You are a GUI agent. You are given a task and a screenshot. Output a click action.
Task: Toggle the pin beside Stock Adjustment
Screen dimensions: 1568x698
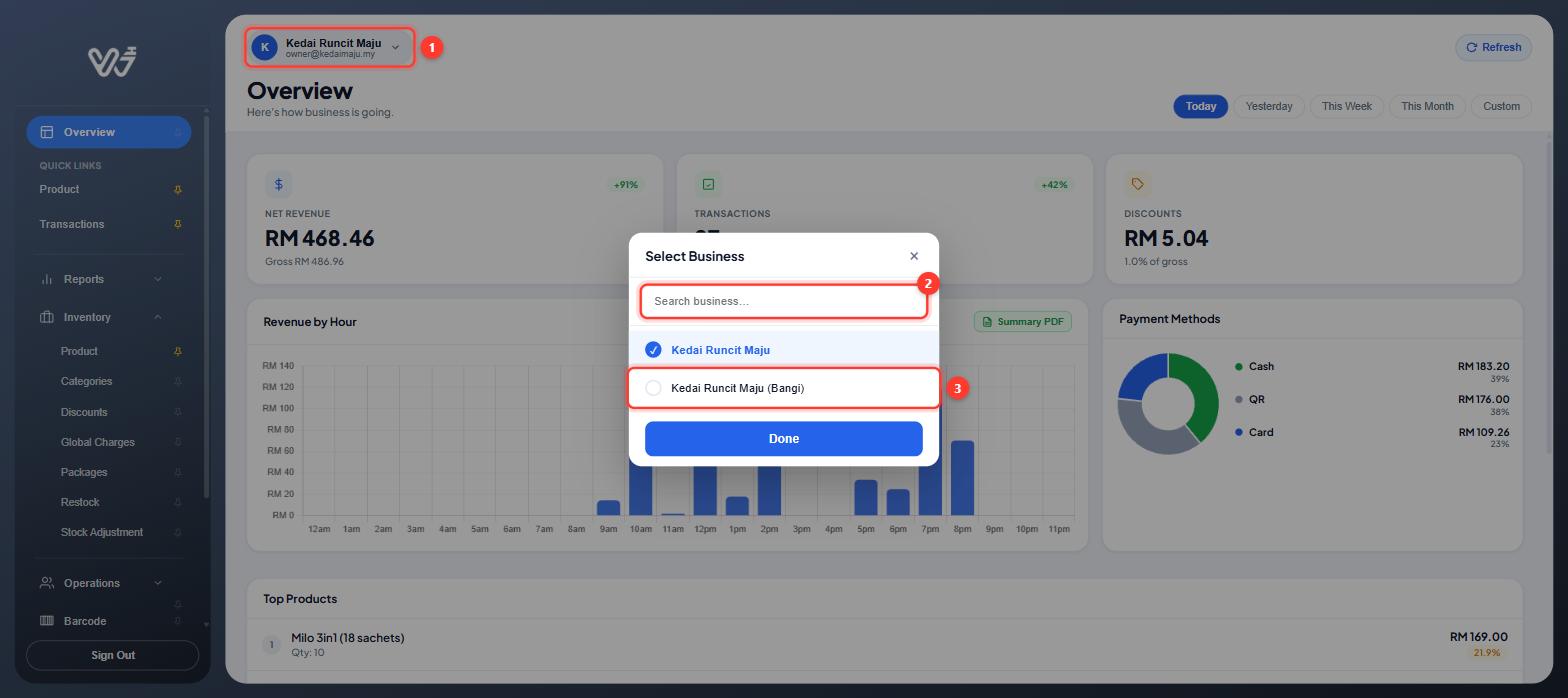pyautogui.click(x=178, y=532)
